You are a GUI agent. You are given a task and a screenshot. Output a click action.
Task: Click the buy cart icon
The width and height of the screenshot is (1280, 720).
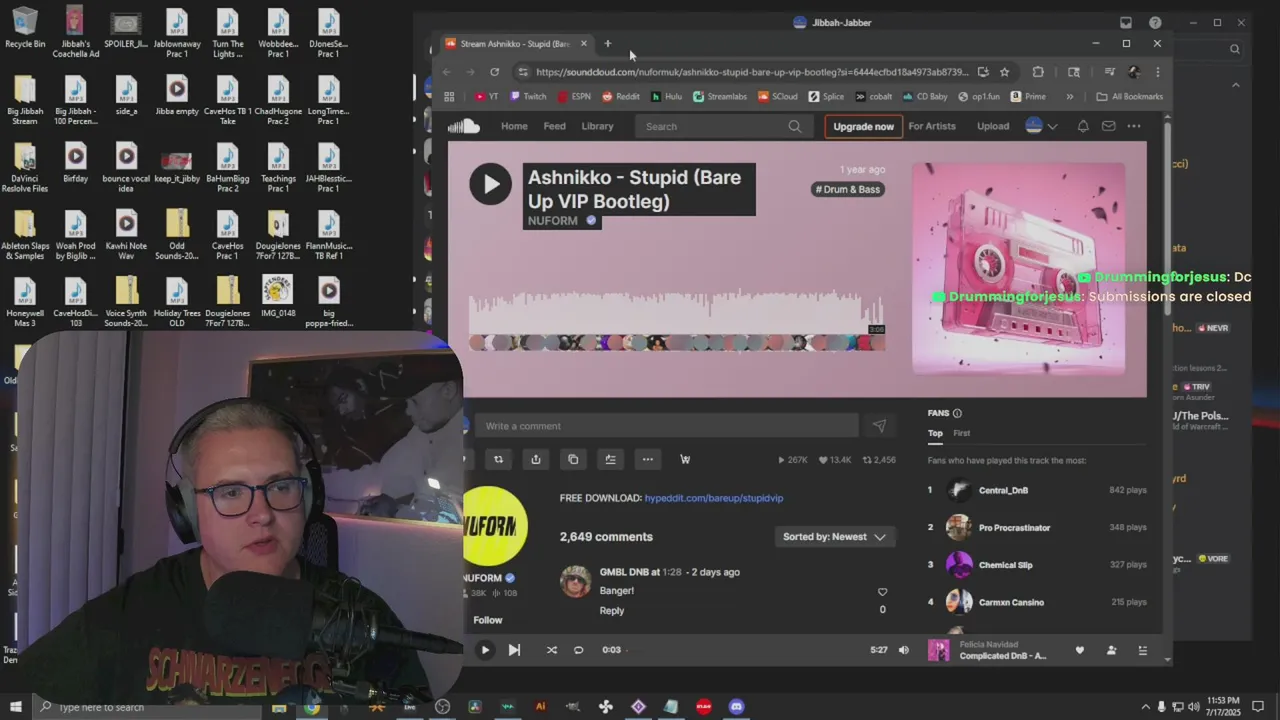685,459
